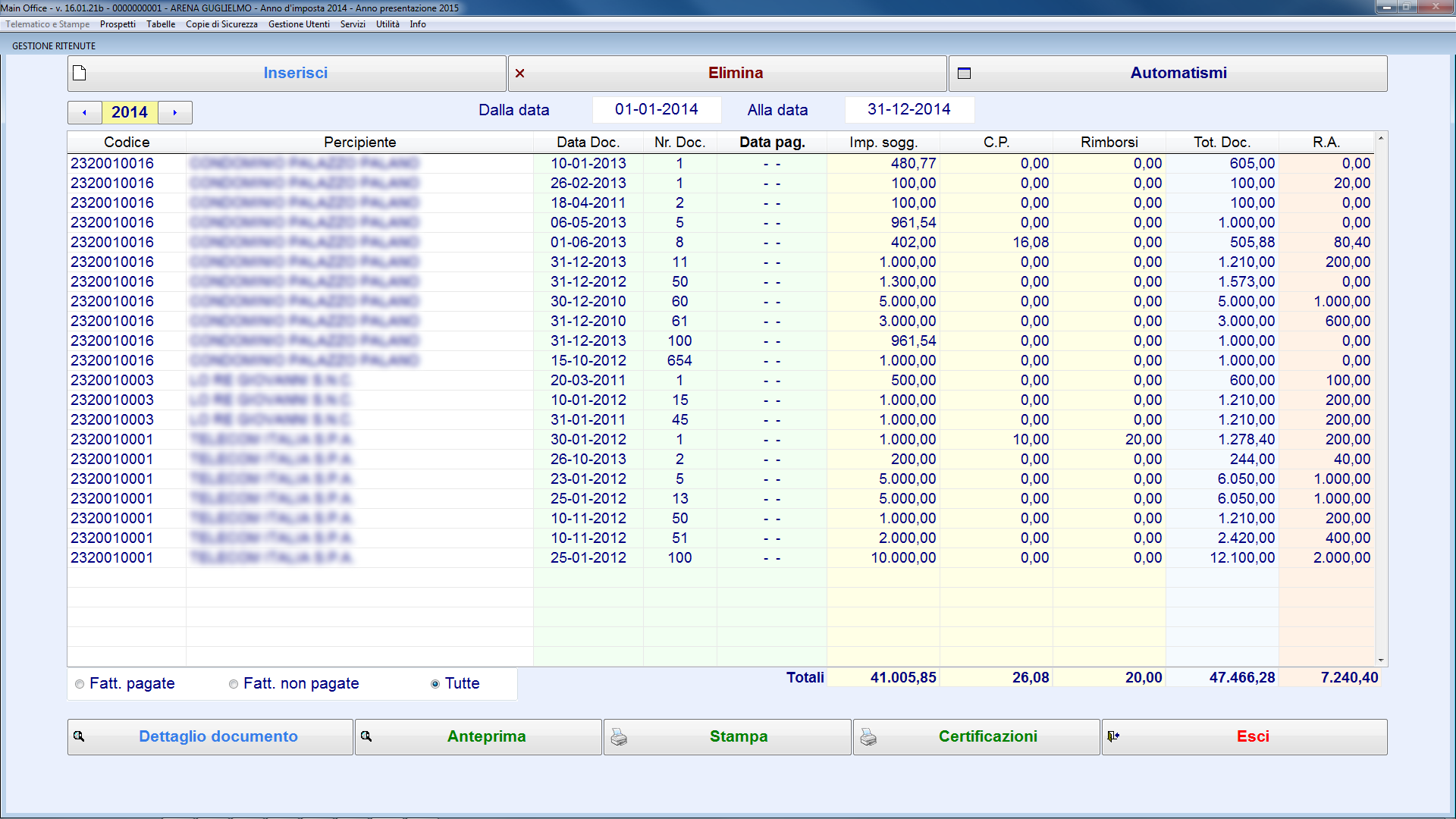Click the Stampa button
This screenshot has width=1456, height=819.
(x=727, y=737)
